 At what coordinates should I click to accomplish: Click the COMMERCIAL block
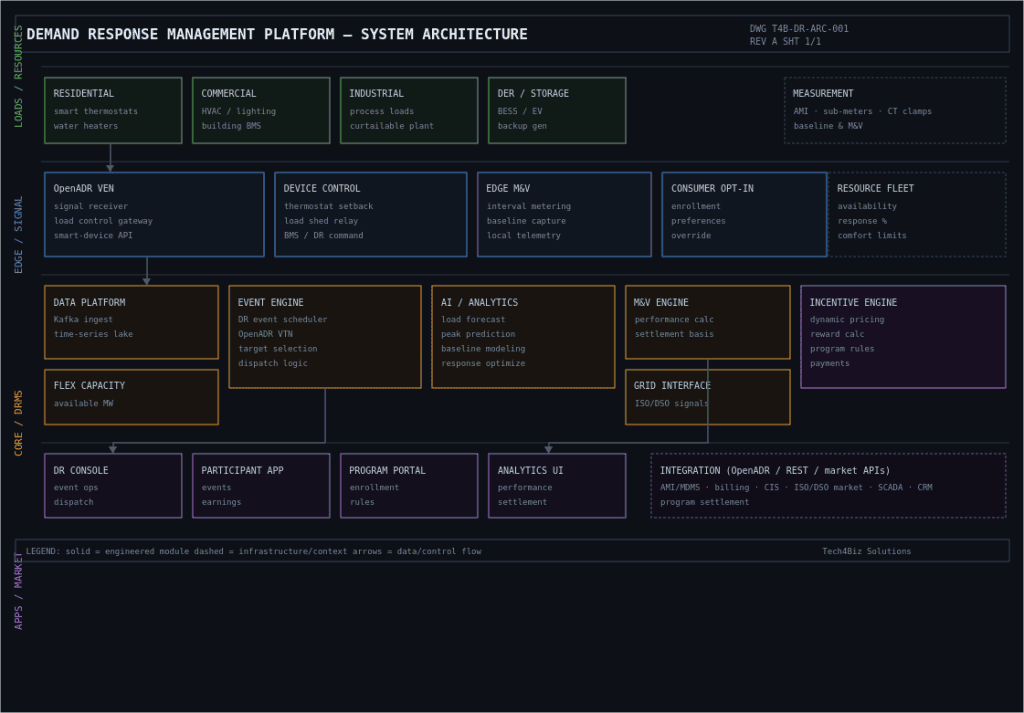pyautogui.click(x=261, y=110)
